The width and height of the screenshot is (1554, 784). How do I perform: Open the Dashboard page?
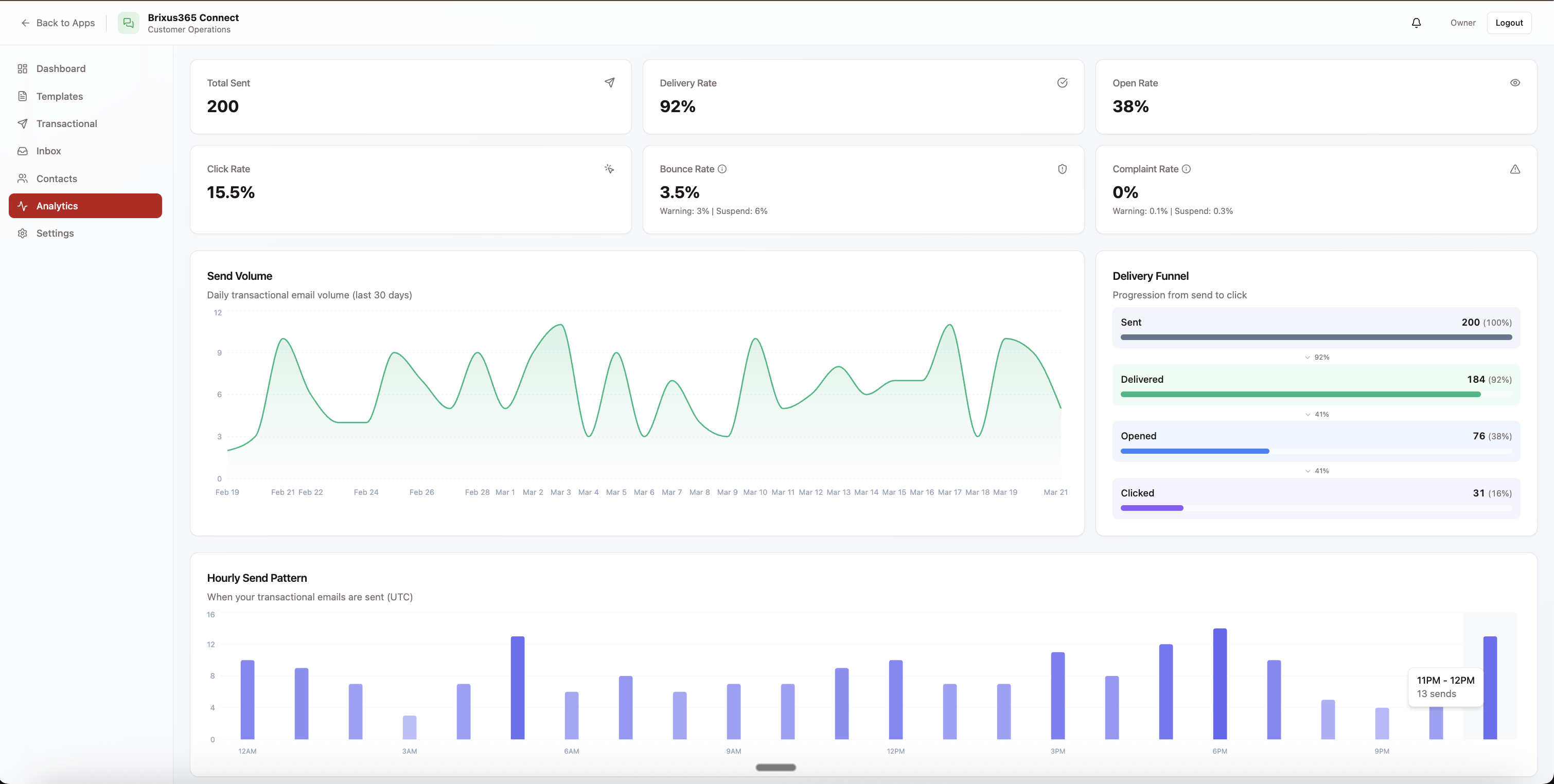pos(85,69)
